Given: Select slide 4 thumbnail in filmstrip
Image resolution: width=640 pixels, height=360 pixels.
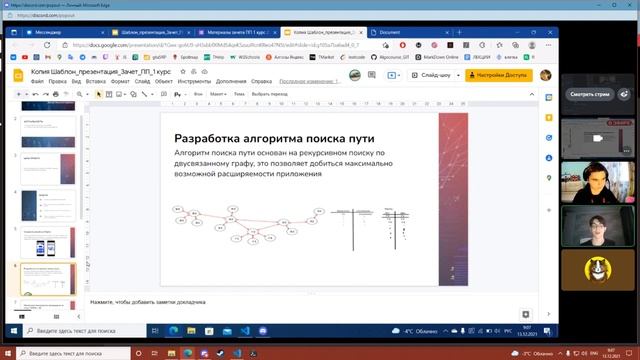Looking at the screenshot, I should tap(48, 206).
